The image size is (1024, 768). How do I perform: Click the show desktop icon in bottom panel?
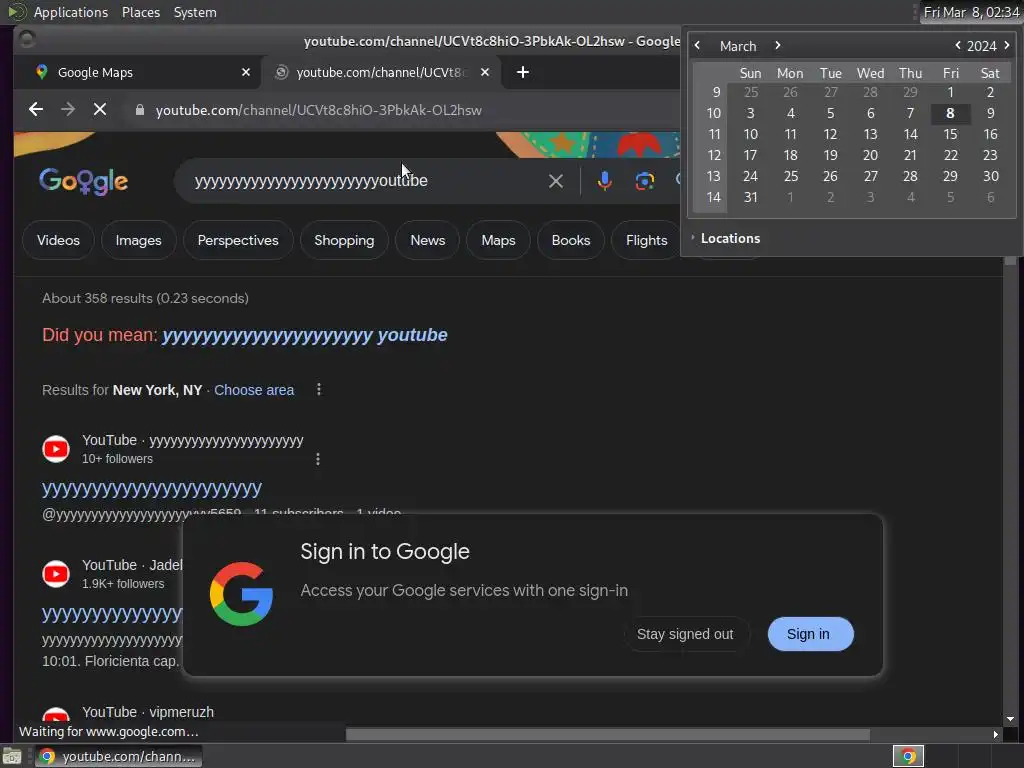coord(12,756)
